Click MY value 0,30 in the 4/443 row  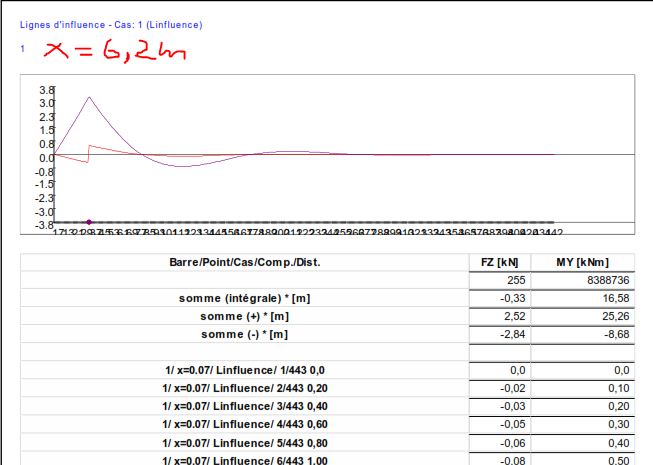click(x=582, y=424)
